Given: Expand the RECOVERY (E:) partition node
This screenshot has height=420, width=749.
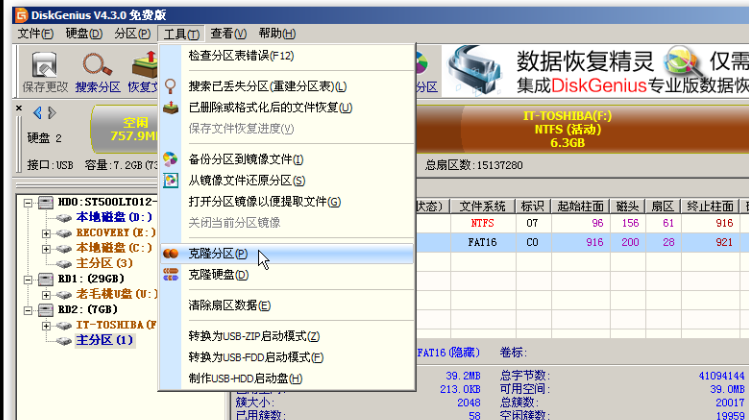Looking at the screenshot, I should pyautogui.click(x=46, y=233).
